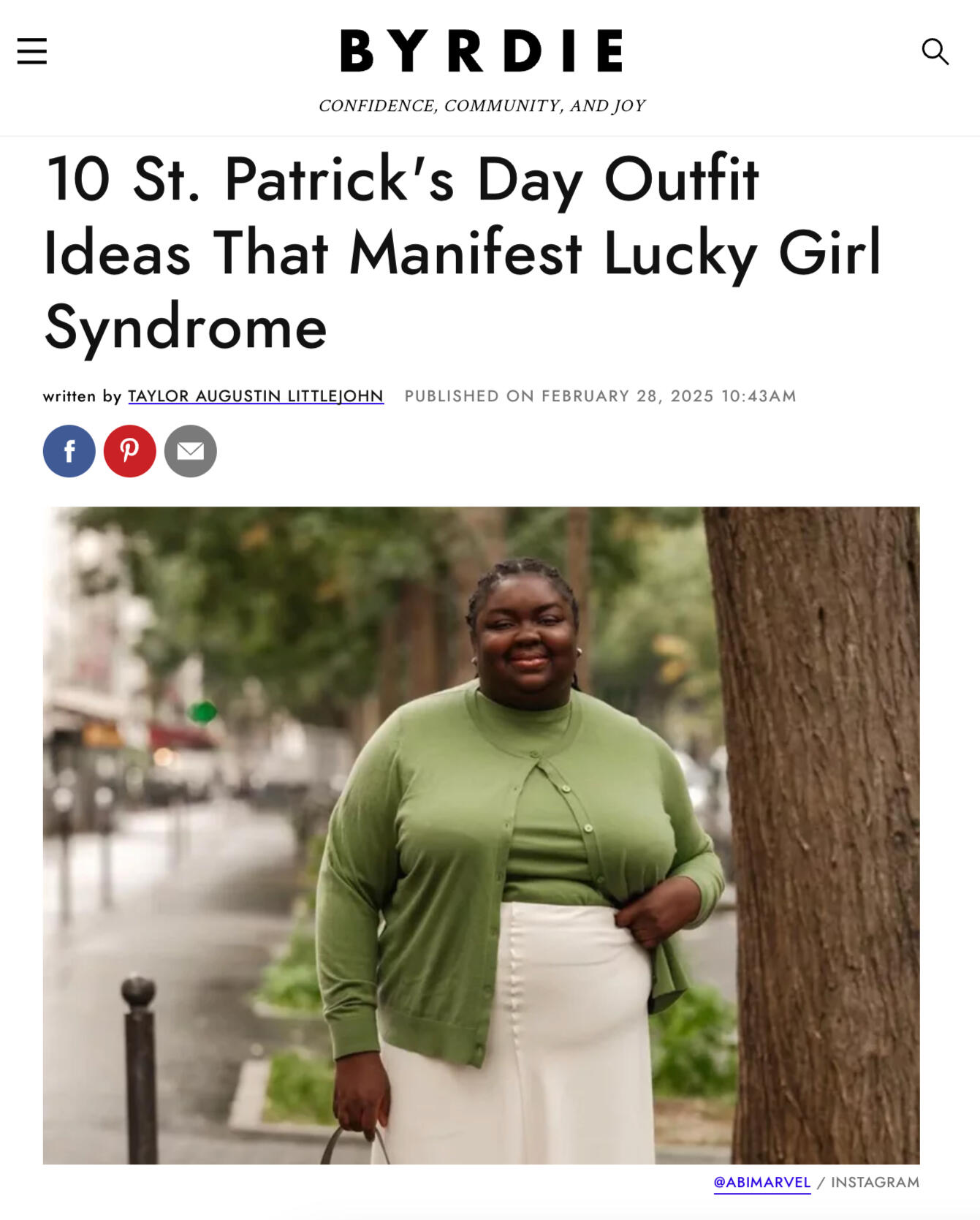
Task: Go to the Byrdie homepage logo
Action: [x=482, y=51]
